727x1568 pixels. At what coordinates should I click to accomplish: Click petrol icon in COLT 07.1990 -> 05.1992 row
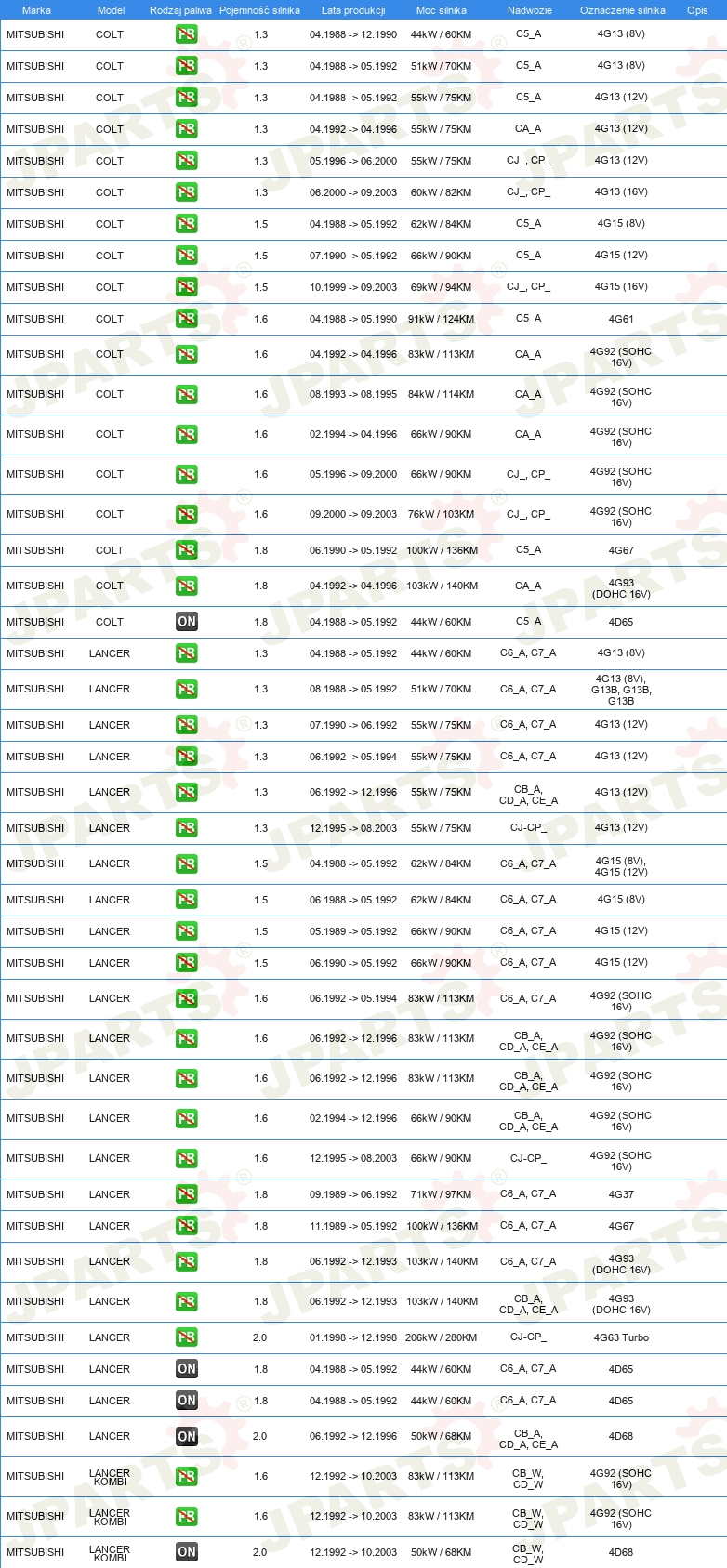[x=186, y=256]
